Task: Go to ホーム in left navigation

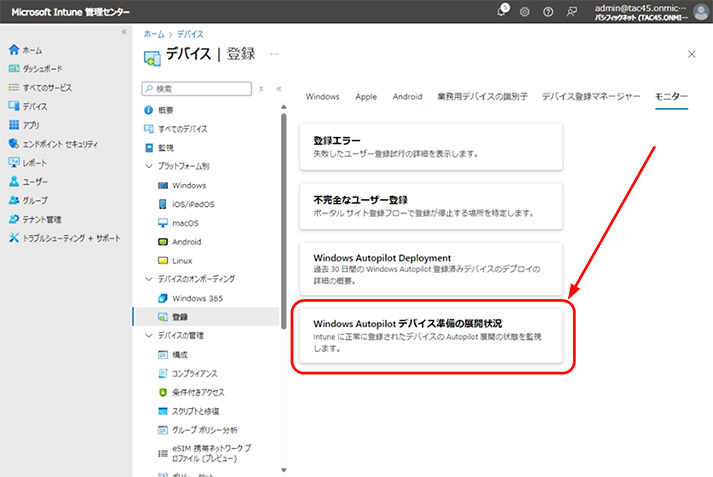Action: point(25,50)
